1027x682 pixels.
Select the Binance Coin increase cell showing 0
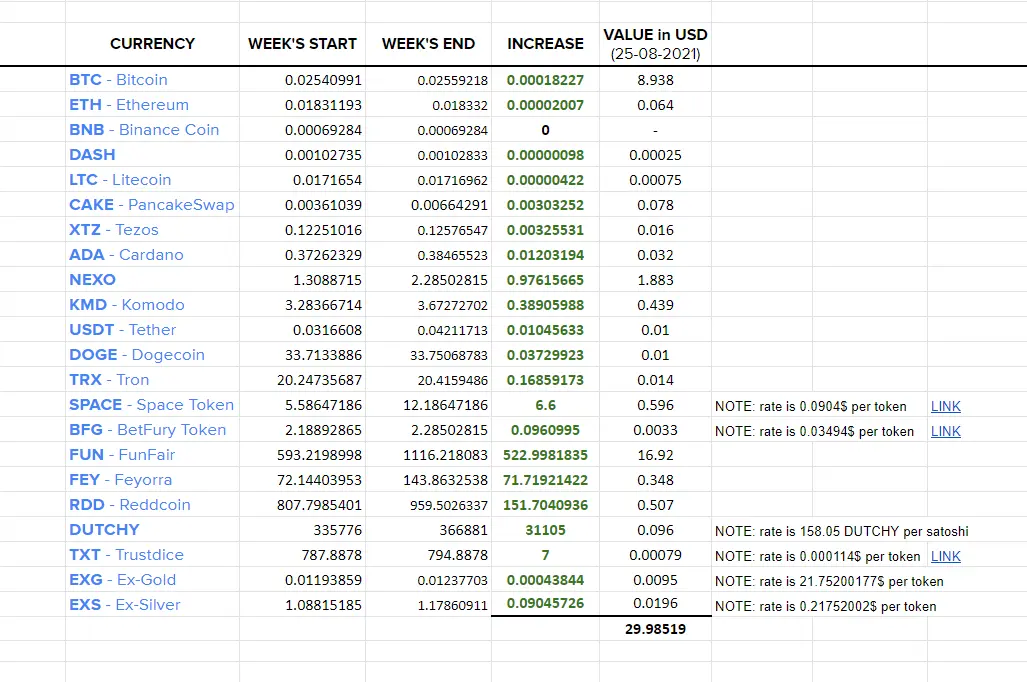click(x=545, y=130)
